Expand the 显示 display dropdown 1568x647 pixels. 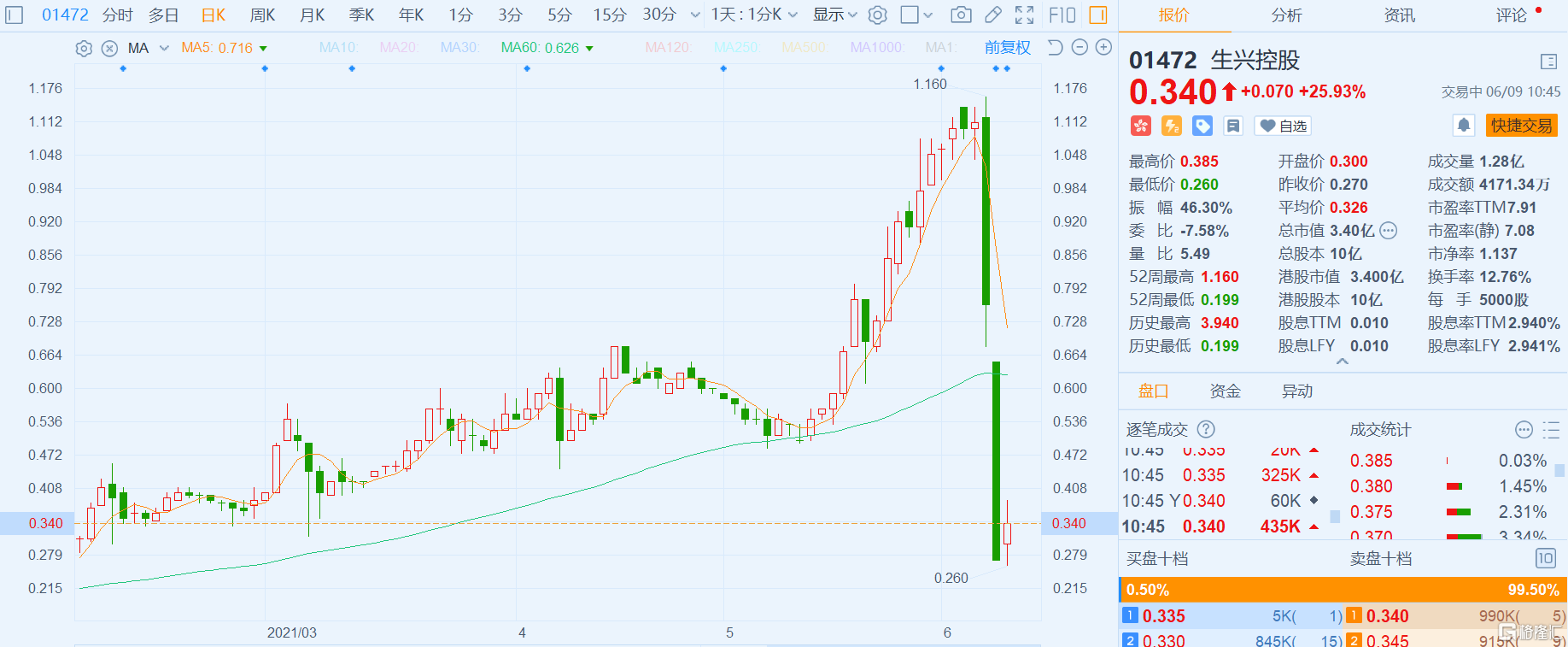pos(834,15)
